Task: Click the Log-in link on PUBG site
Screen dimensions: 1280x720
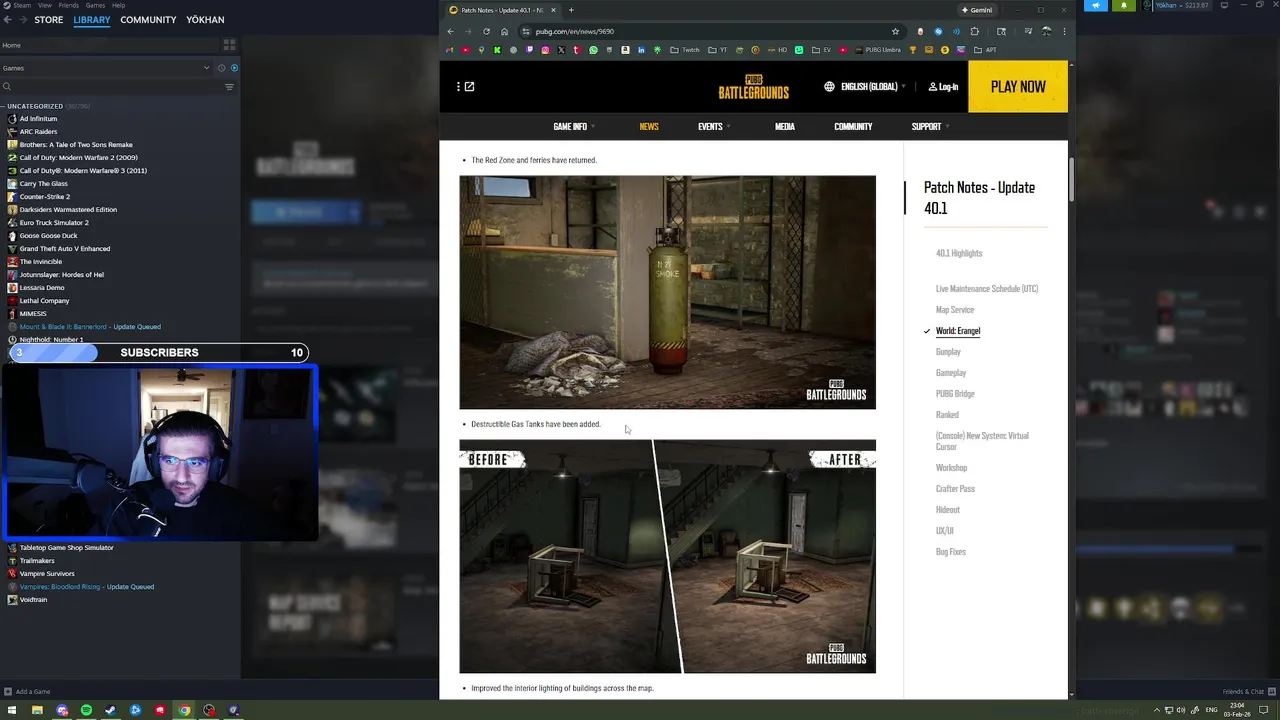Action: pos(943,87)
